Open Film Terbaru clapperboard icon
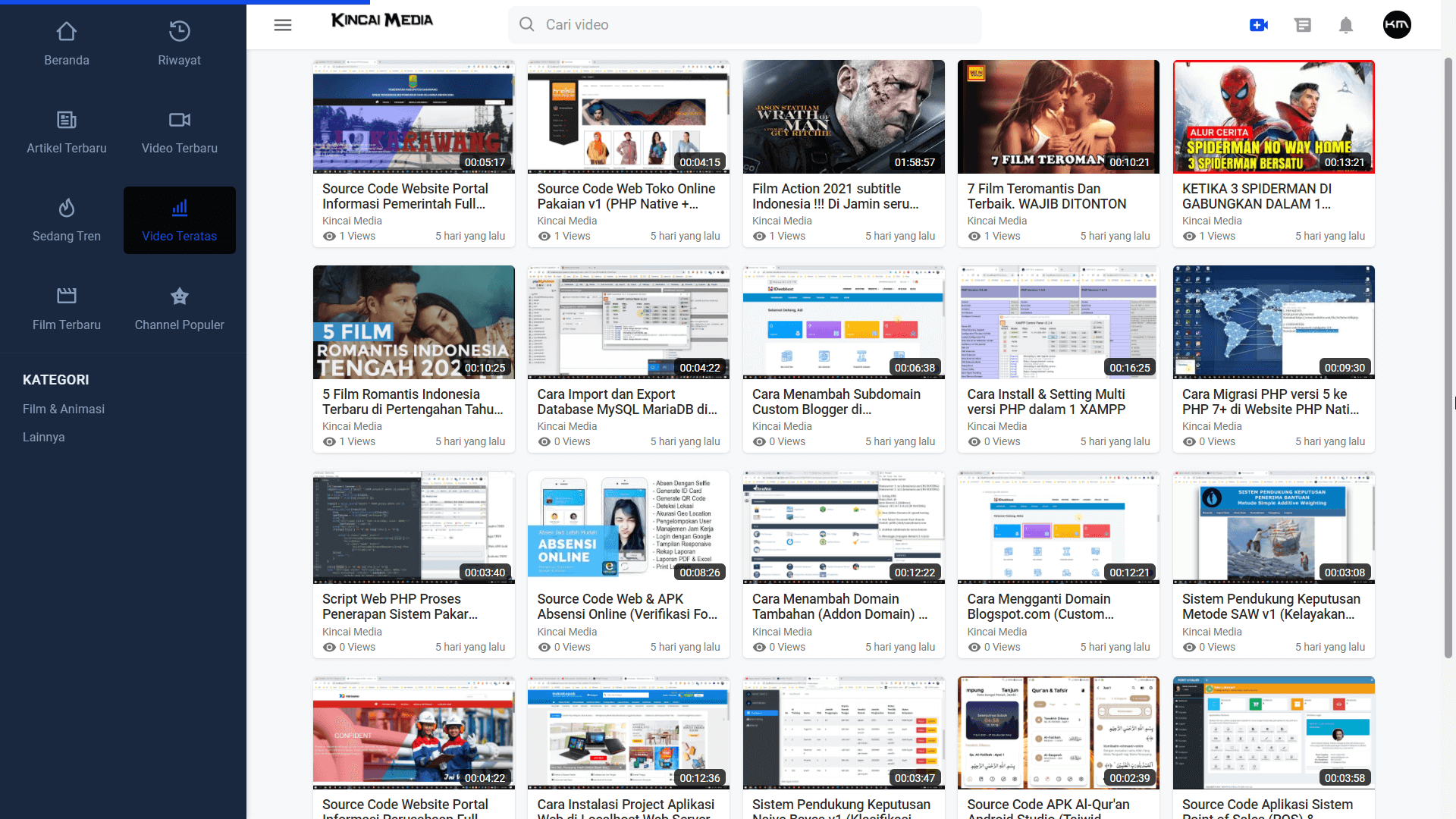1456x819 pixels. tap(67, 296)
